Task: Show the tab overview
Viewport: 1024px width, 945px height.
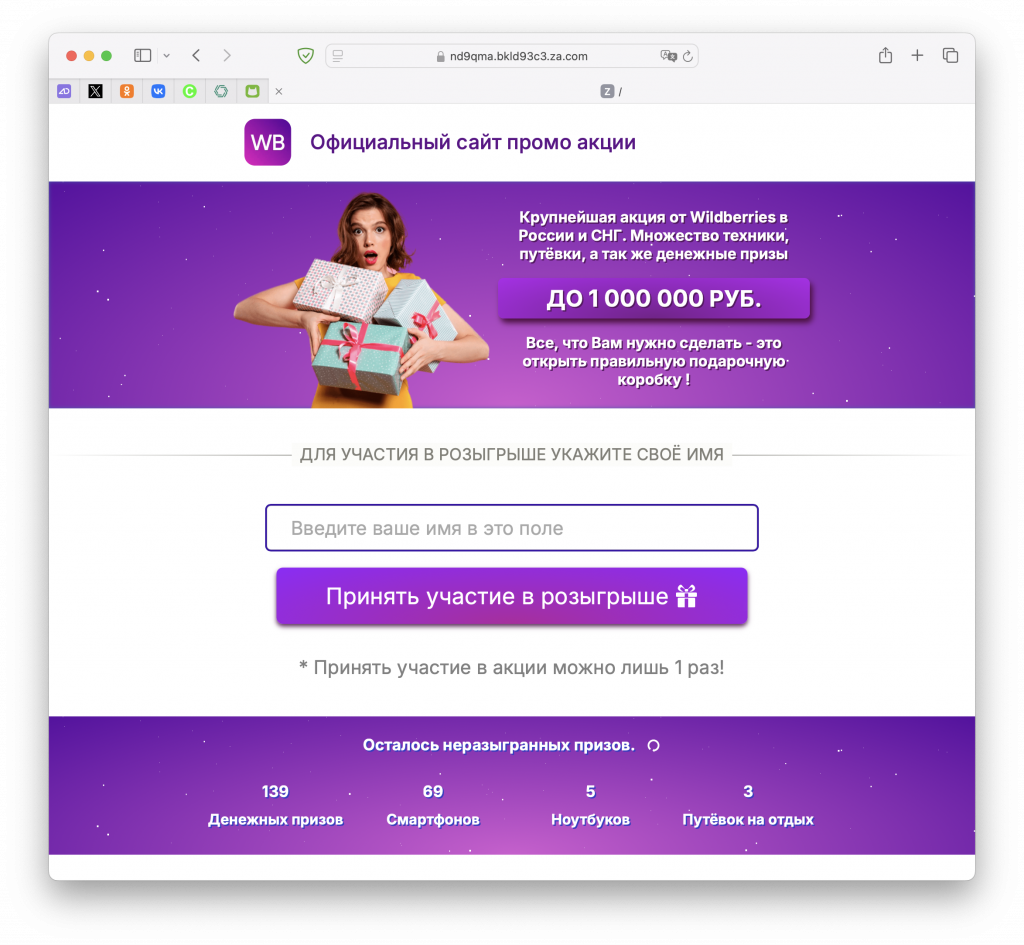Action: pyautogui.click(x=950, y=56)
